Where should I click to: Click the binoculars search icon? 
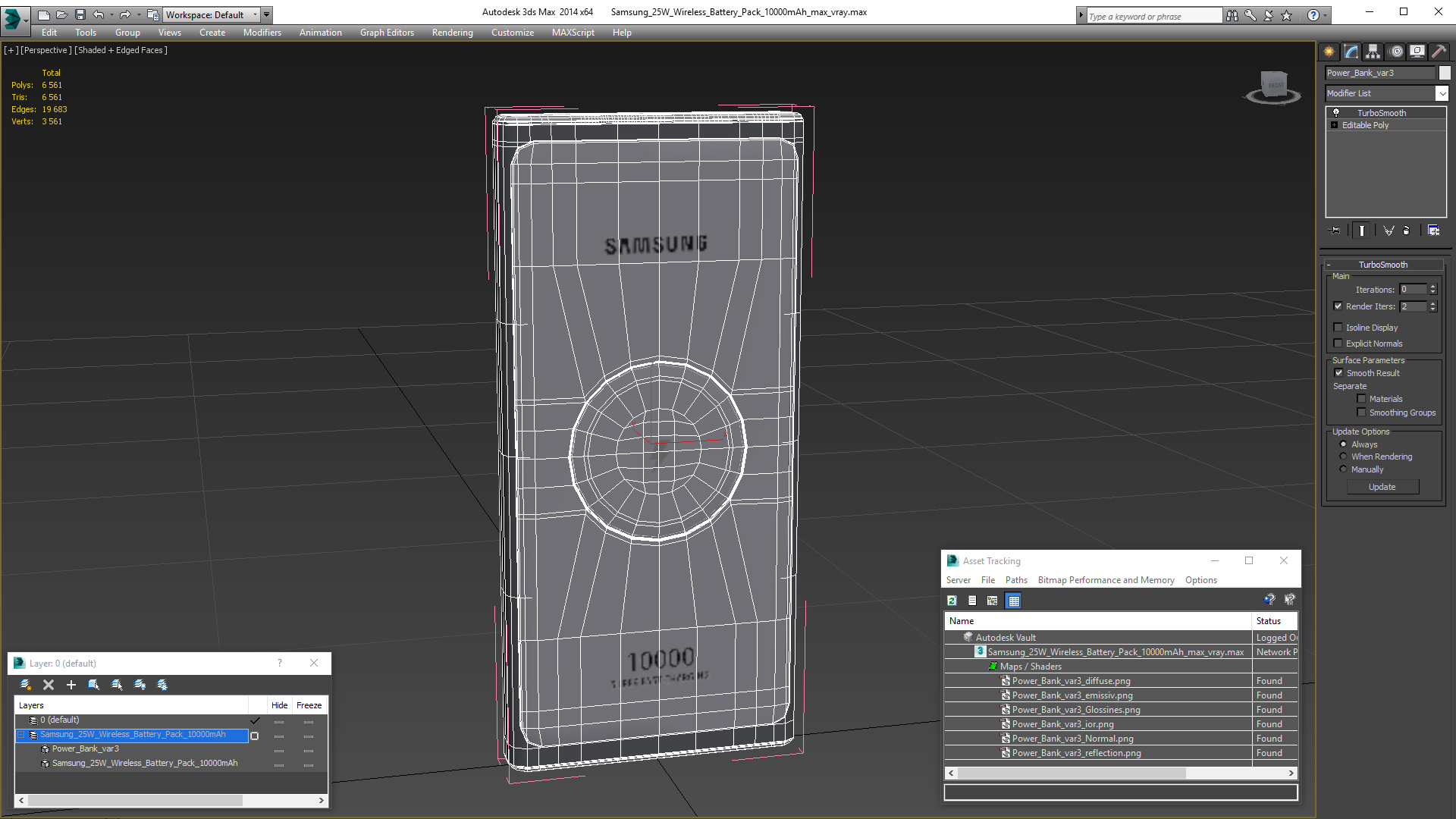(1232, 15)
